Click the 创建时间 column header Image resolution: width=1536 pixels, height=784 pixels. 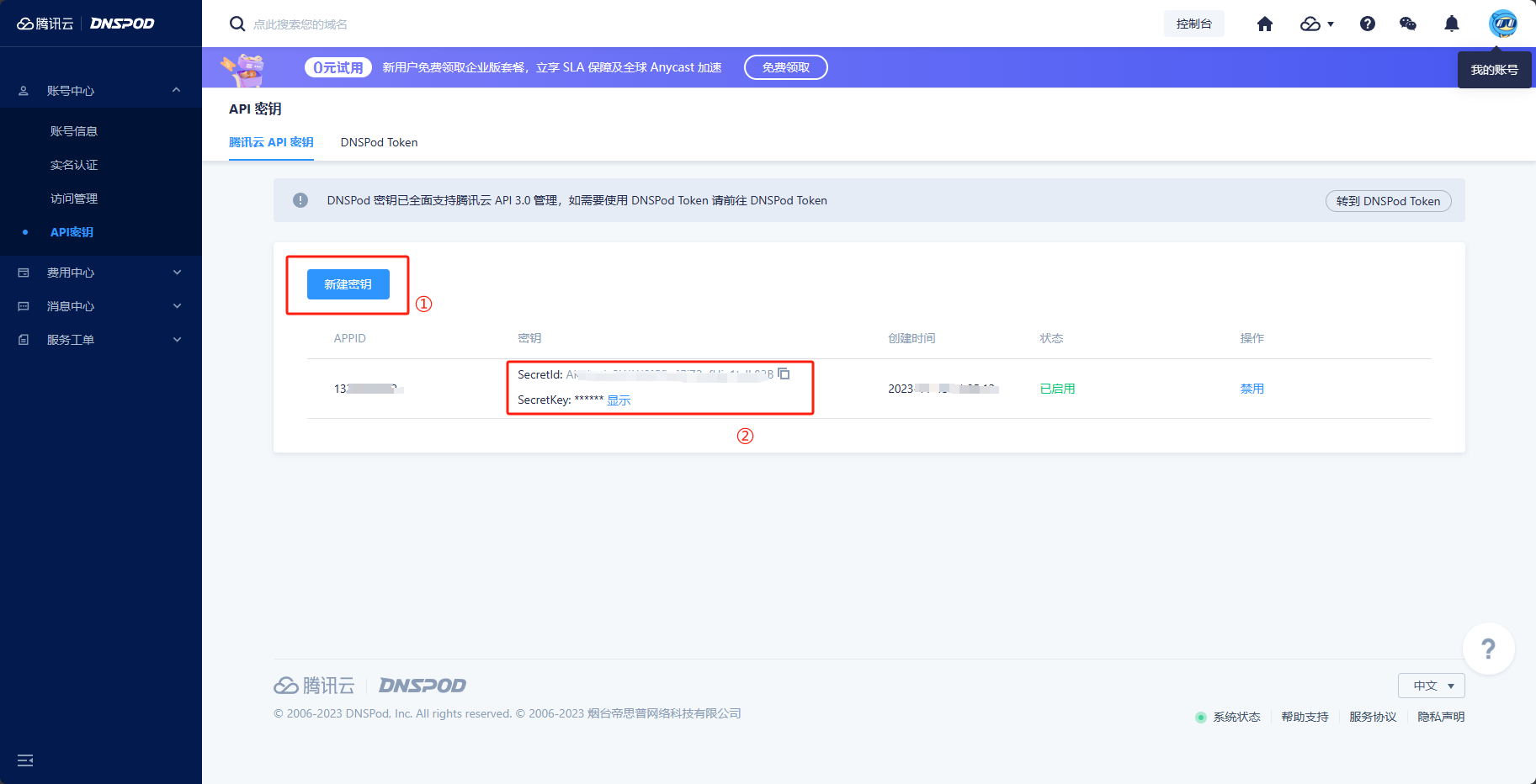click(x=912, y=338)
